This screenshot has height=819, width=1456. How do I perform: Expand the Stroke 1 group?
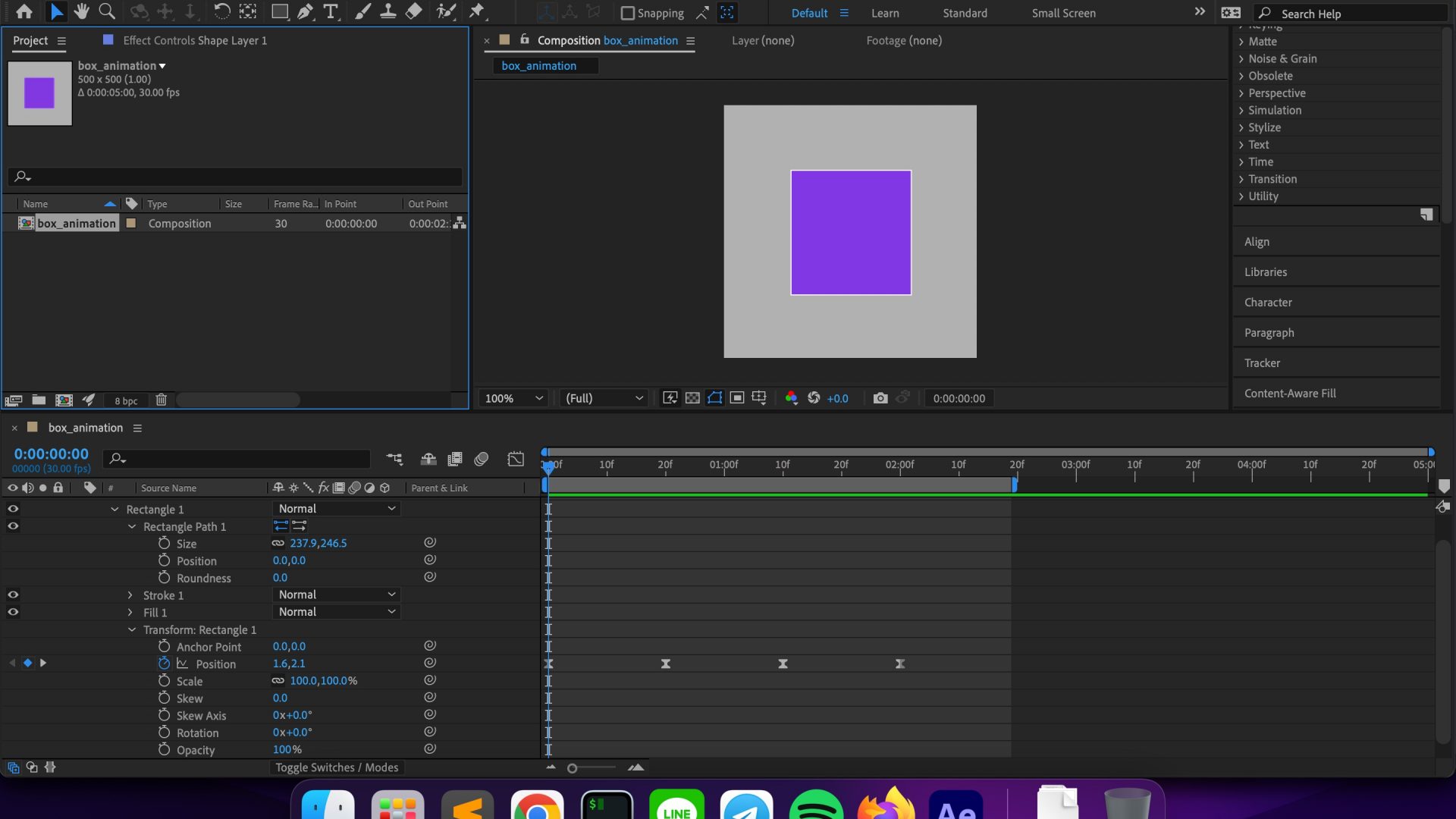click(130, 595)
